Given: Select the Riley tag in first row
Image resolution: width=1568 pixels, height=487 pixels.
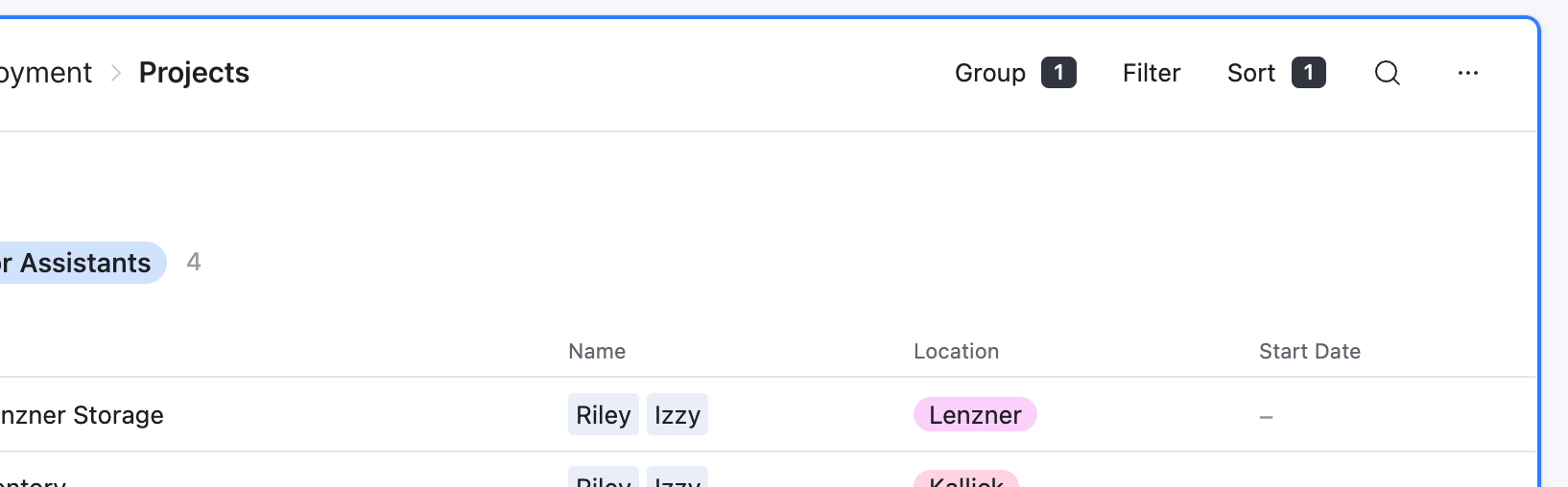Looking at the screenshot, I should [x=603, y=414].
